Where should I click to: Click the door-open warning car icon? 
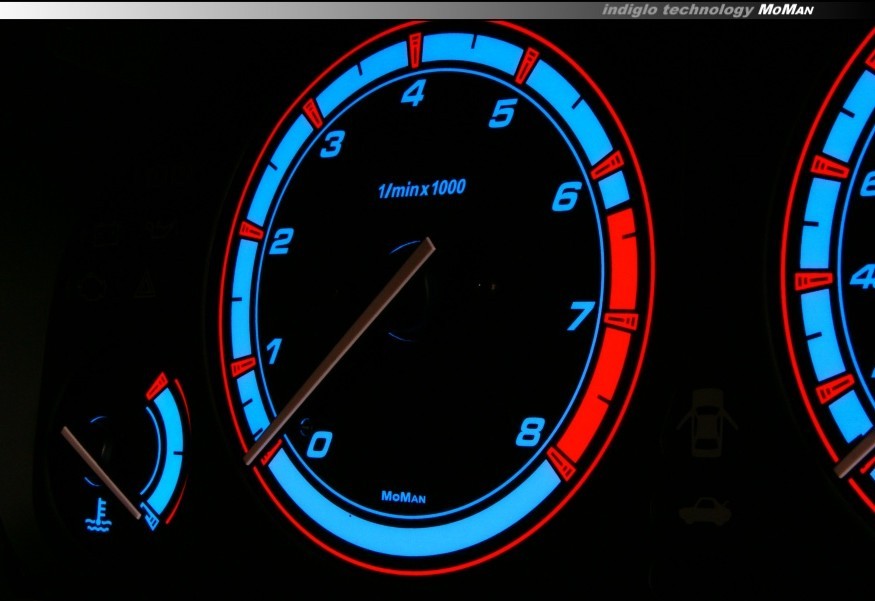coord(707,422)
